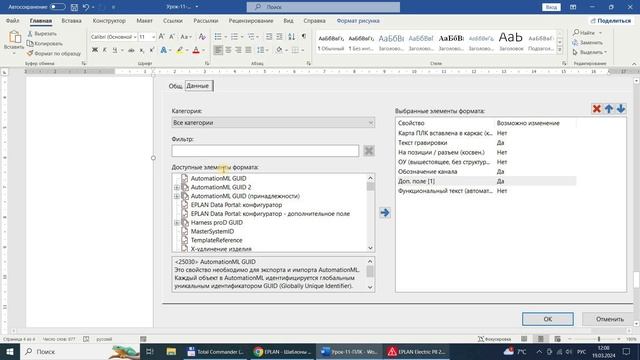
Task: Open the Файл menu
Action: click(13, 21)
